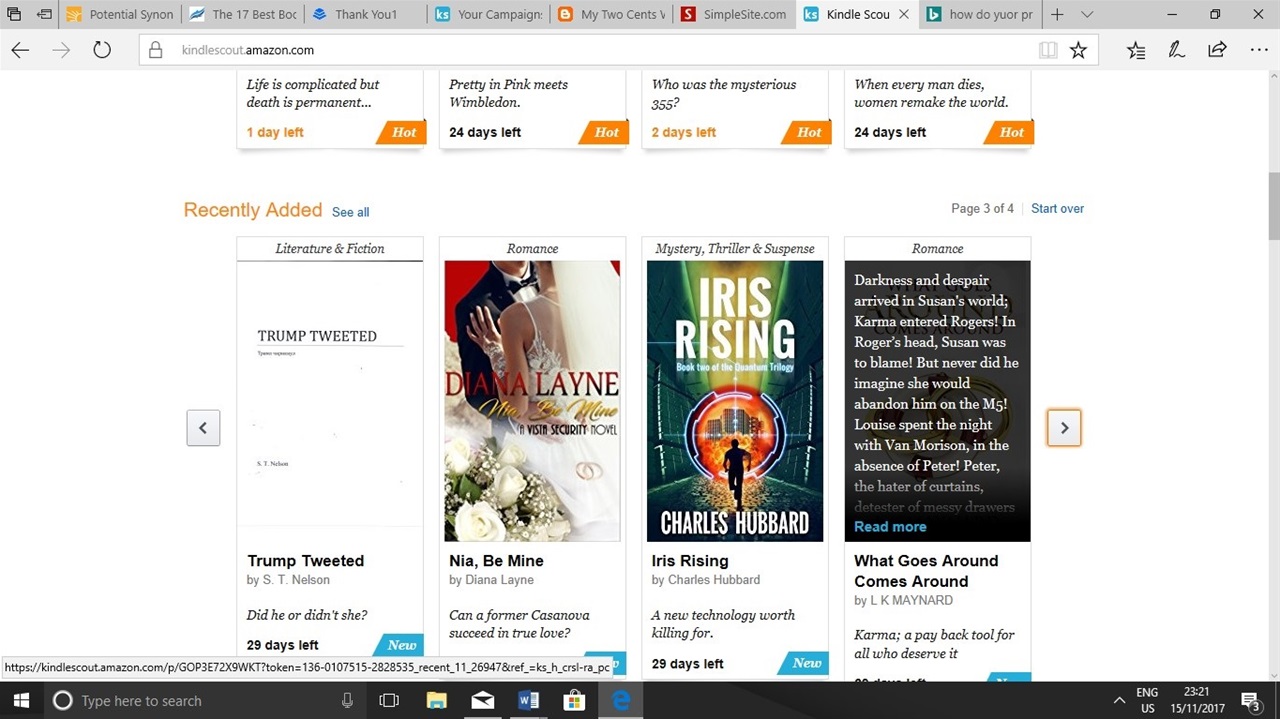Image resolution: width=1280 pixels, height=719 pixels.
Task: Click the New badge on Iris Rising
Action: 805,663
